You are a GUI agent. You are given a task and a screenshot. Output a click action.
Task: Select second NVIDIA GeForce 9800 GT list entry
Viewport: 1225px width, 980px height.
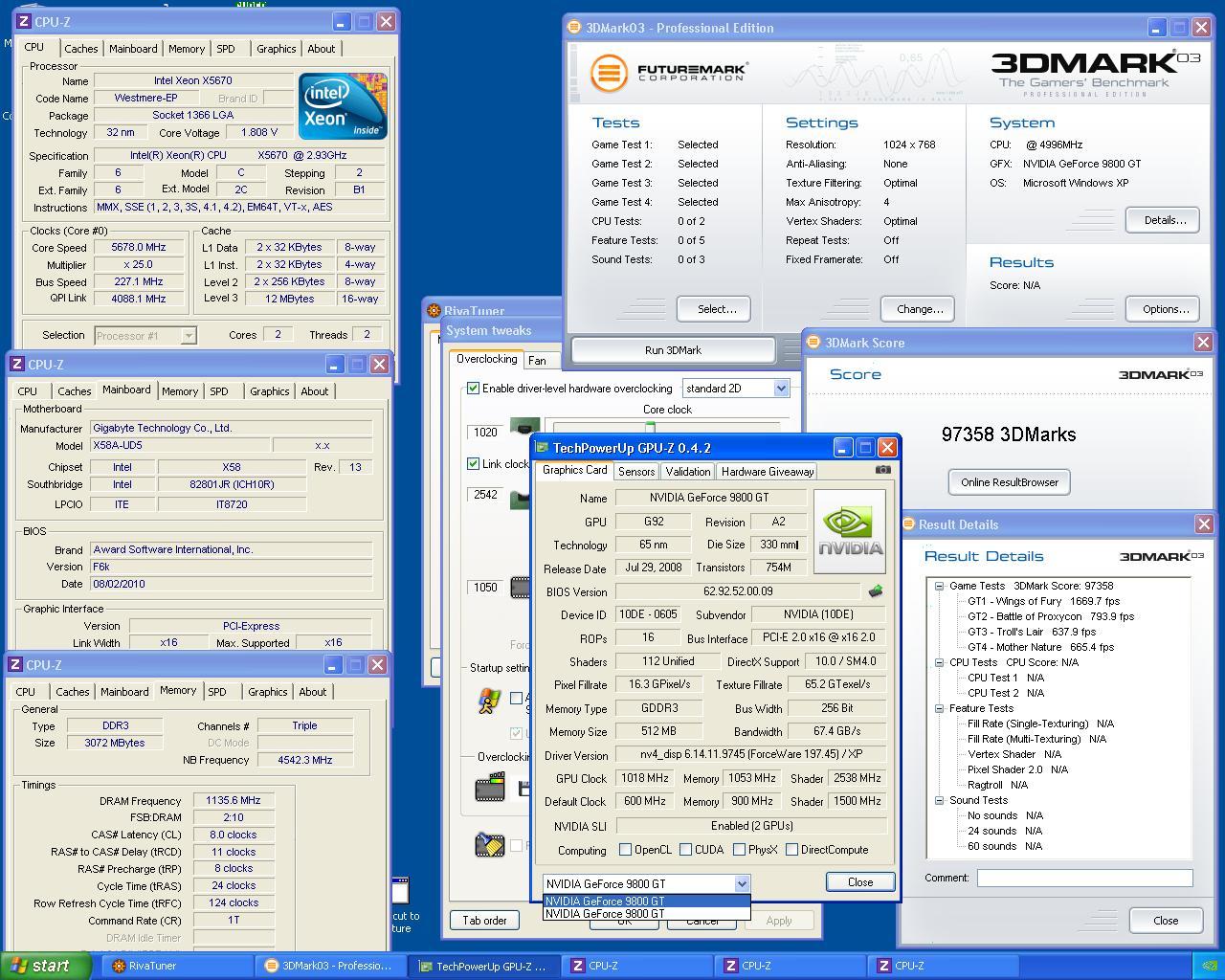(646, 913)
